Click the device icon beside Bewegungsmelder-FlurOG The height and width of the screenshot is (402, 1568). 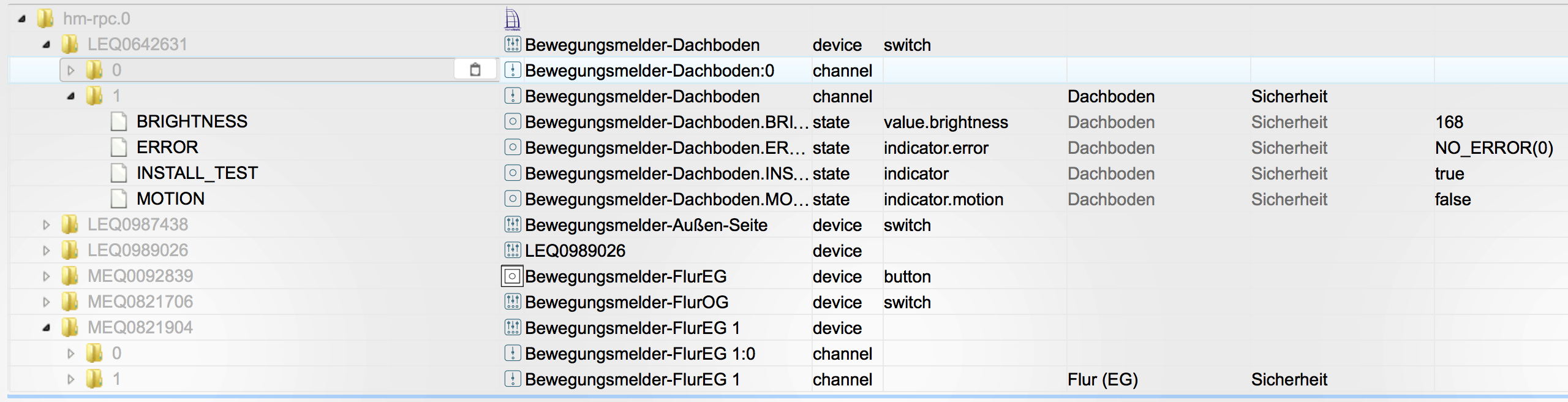512,302
